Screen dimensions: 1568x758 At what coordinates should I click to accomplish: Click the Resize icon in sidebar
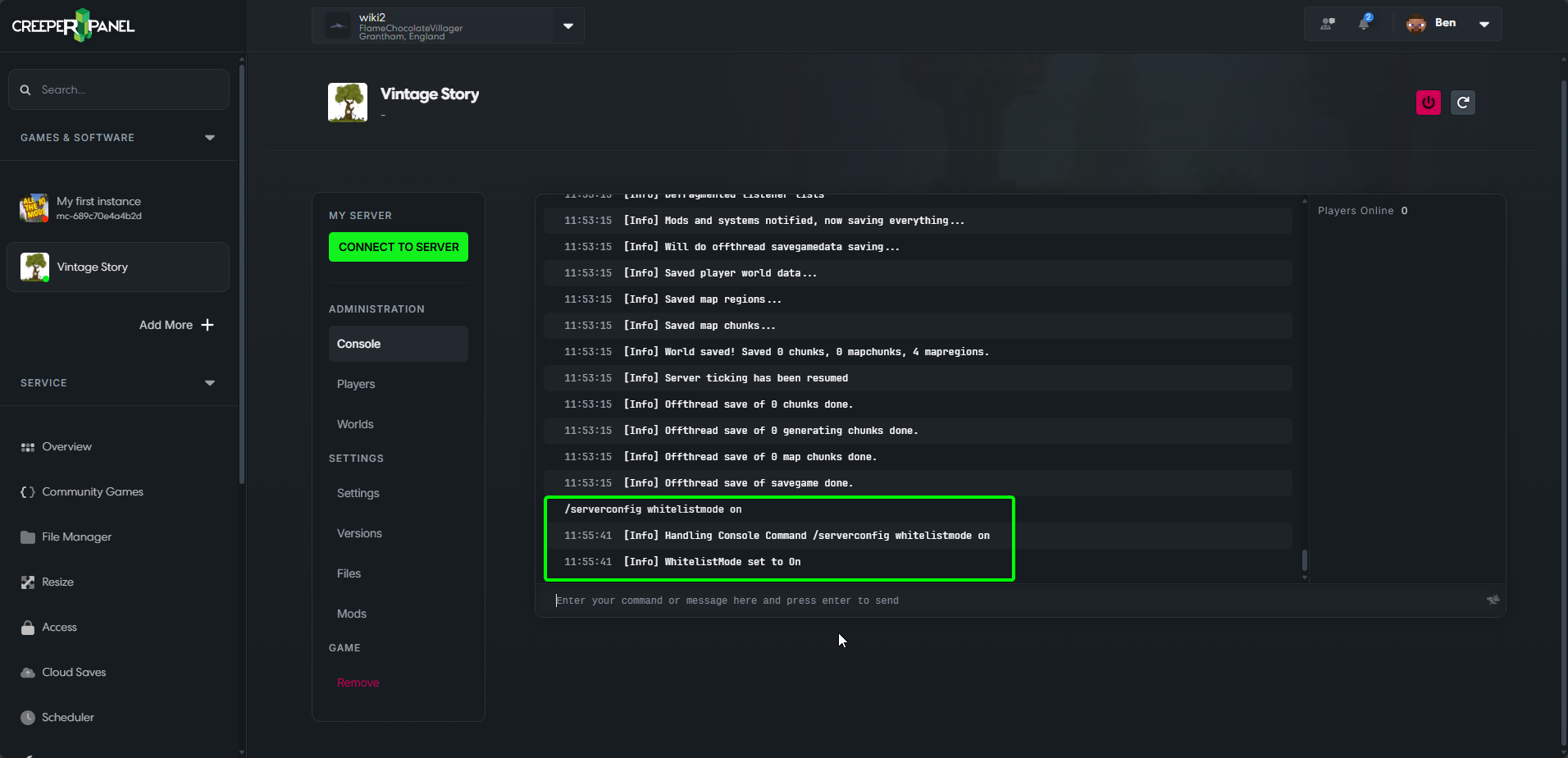pos(28,582)
